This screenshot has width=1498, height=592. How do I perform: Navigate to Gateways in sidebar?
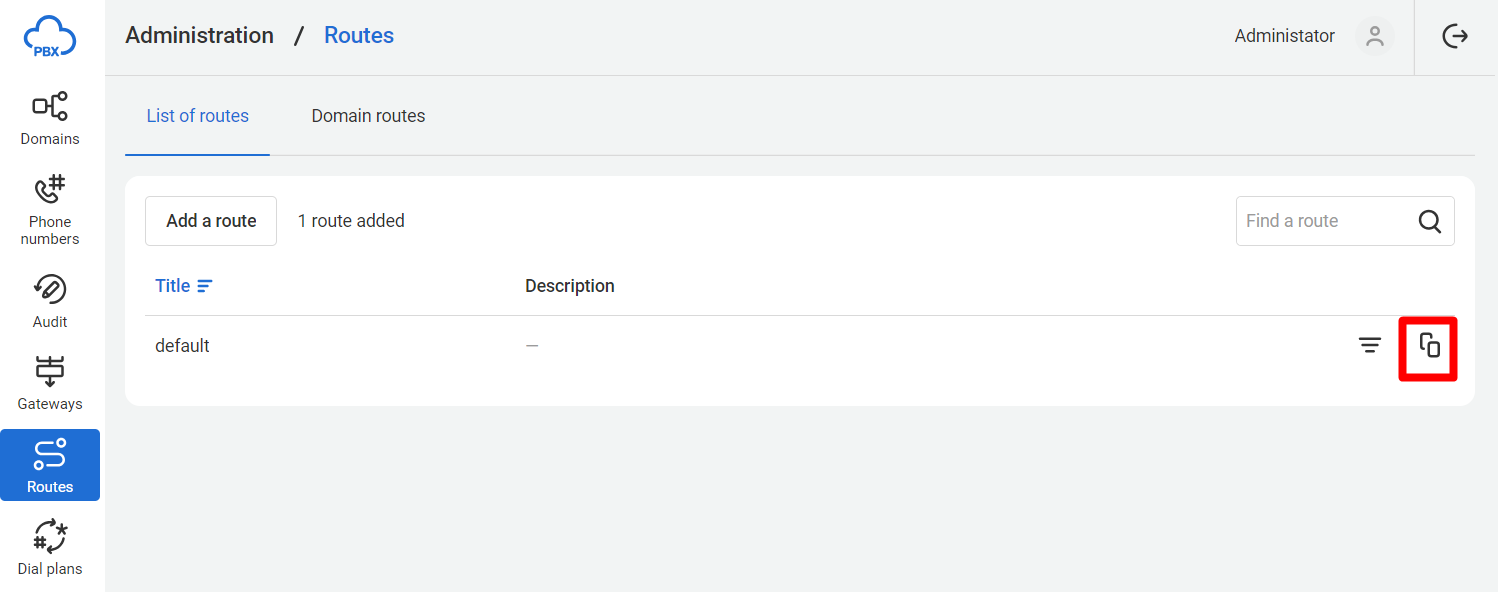50,383
